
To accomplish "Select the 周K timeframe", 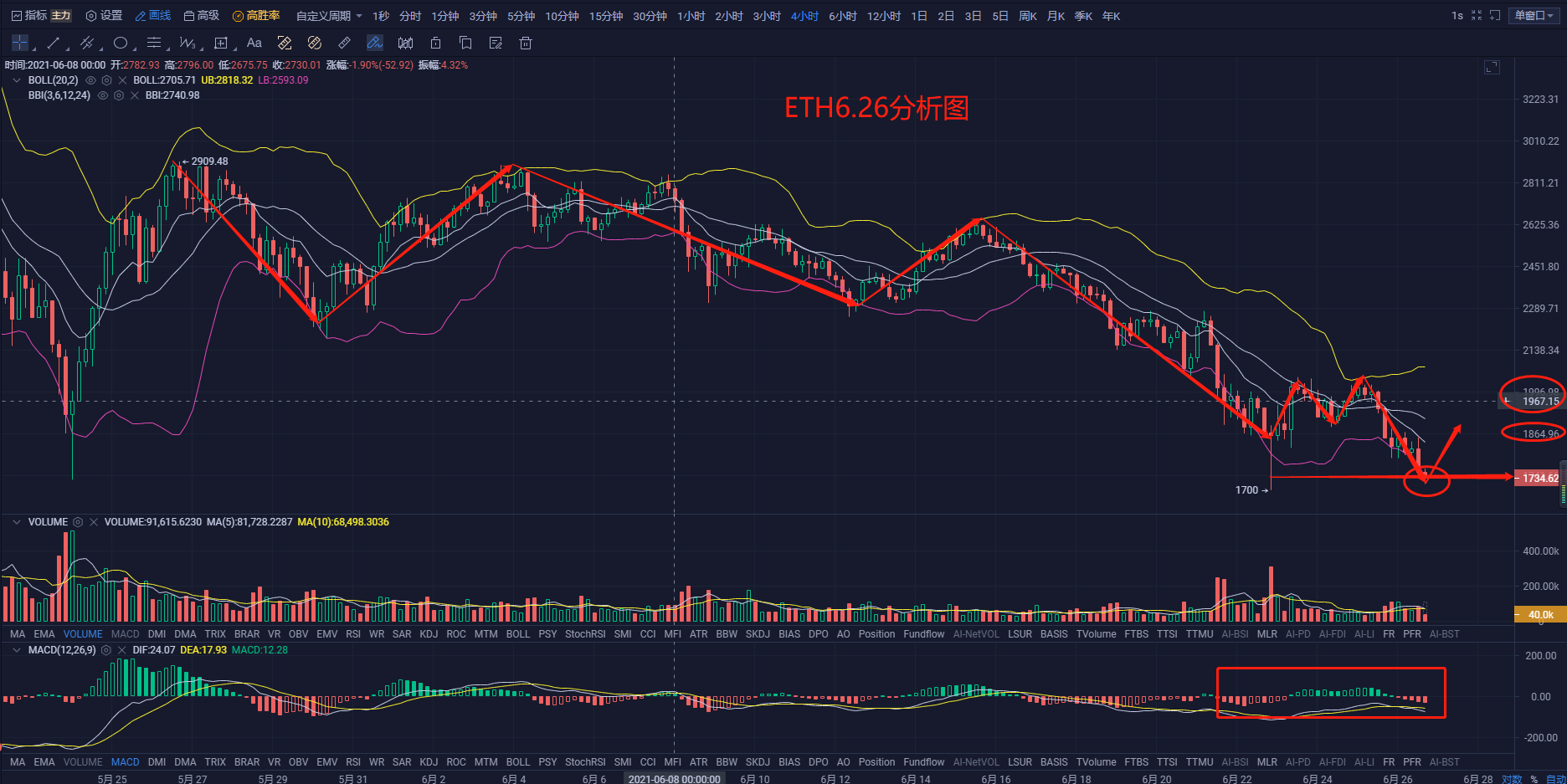I will click(1028, 16).
